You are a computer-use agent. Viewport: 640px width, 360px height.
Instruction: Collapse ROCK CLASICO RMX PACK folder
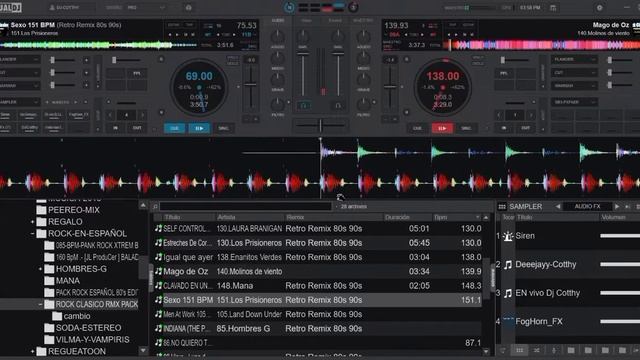pos(40,304)
